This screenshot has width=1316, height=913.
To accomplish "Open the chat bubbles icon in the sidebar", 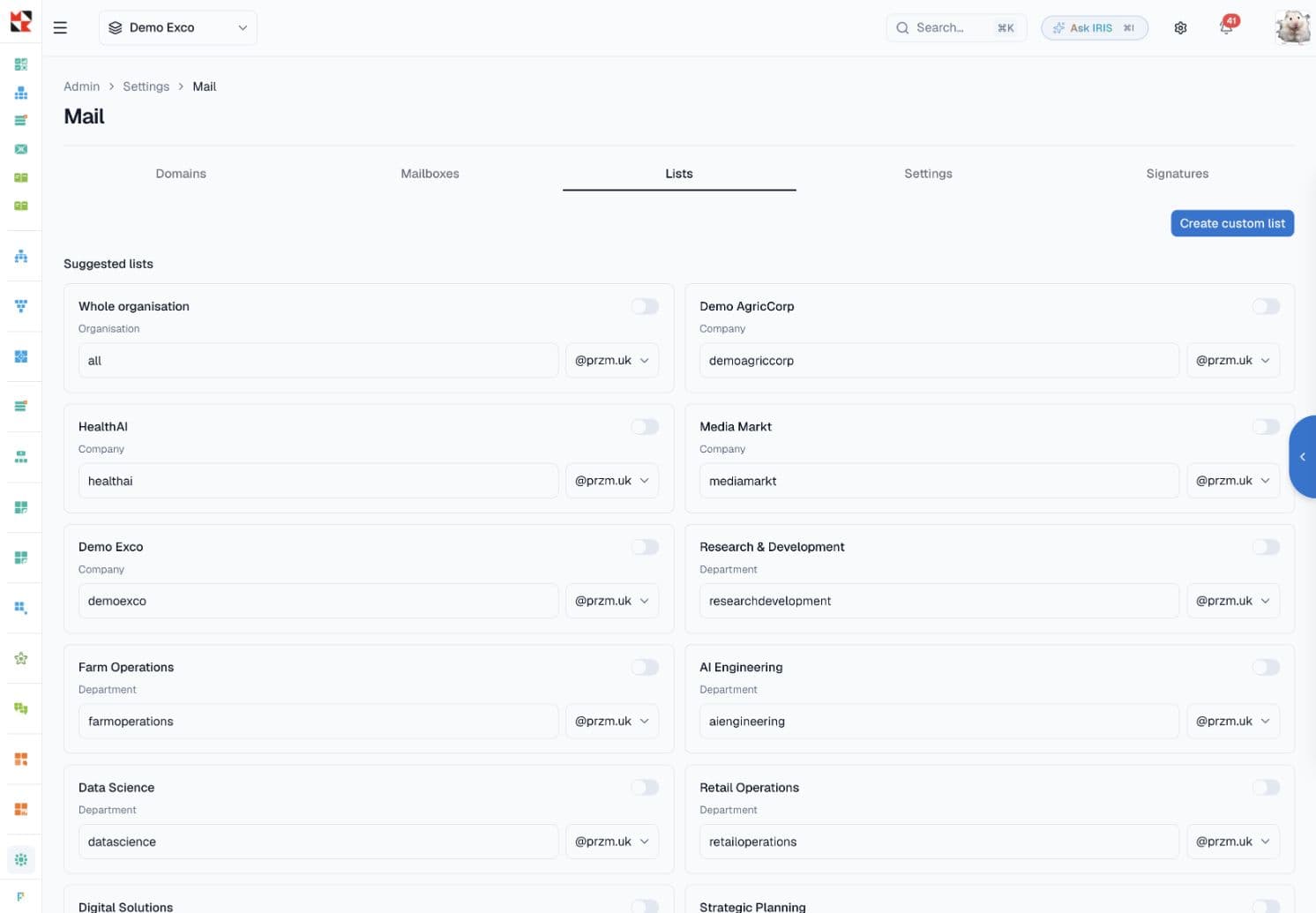I will [21, 708].
